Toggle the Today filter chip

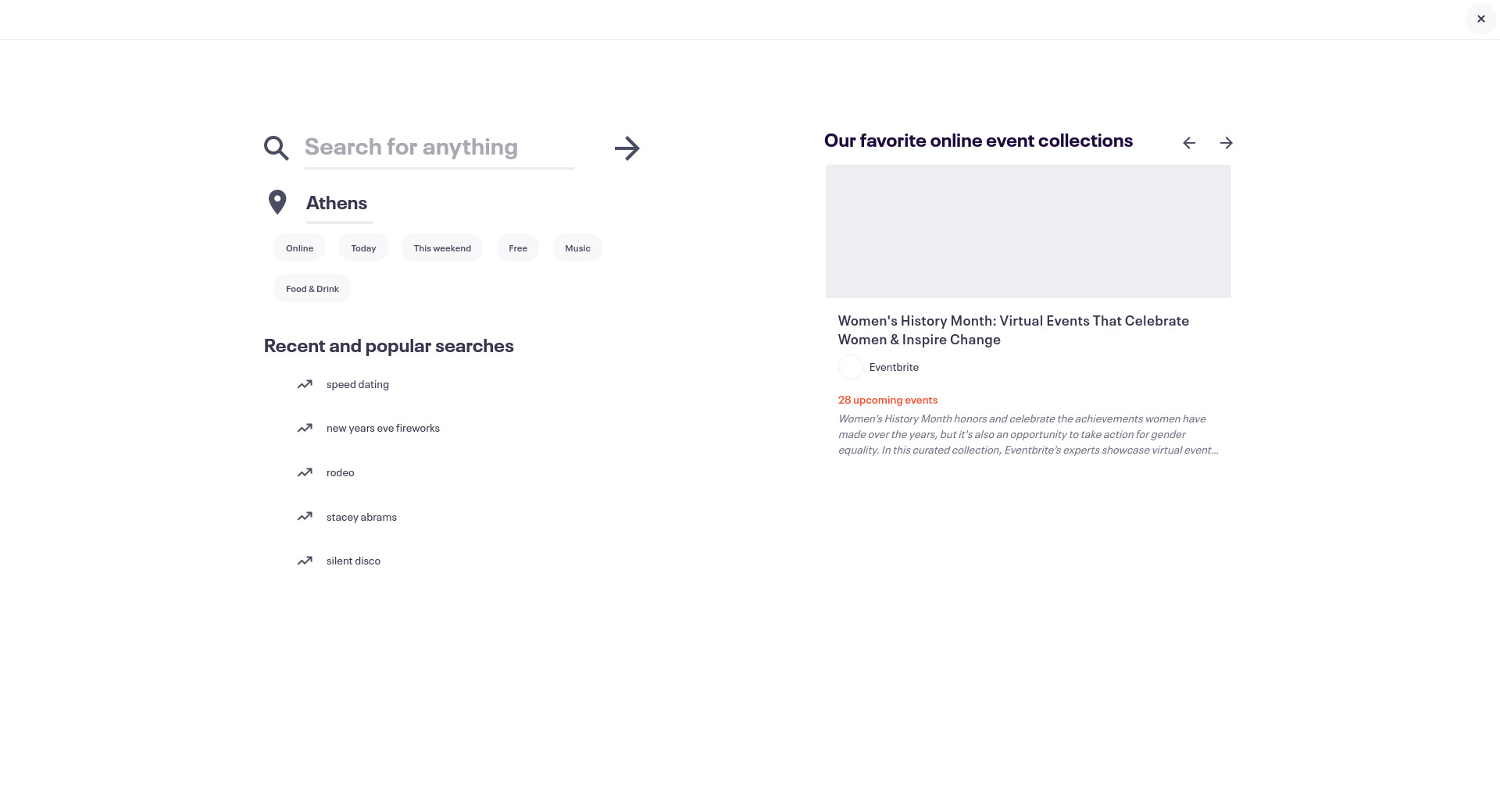tap(363, 248)
